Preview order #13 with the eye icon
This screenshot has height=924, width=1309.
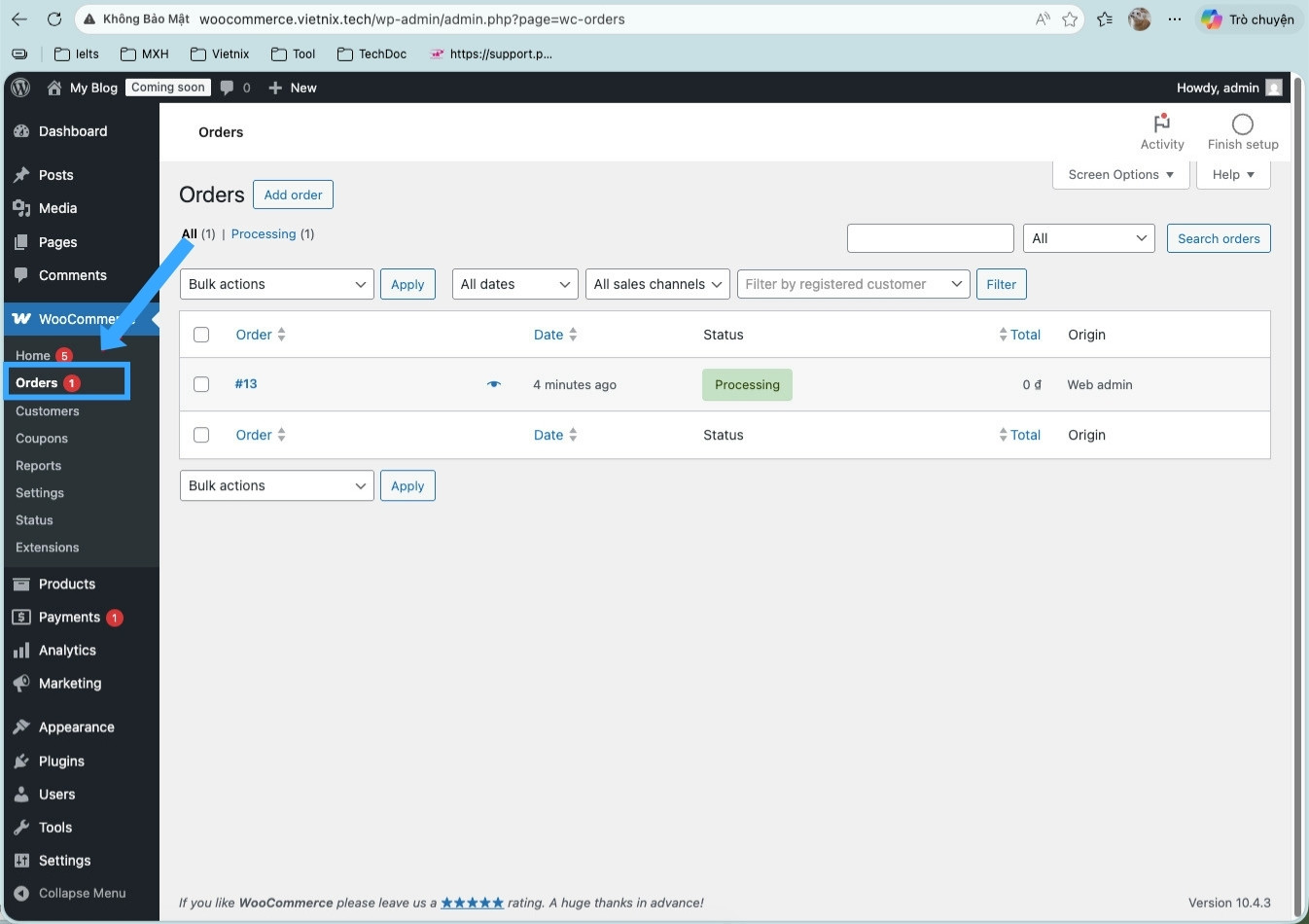pos(494,384)
